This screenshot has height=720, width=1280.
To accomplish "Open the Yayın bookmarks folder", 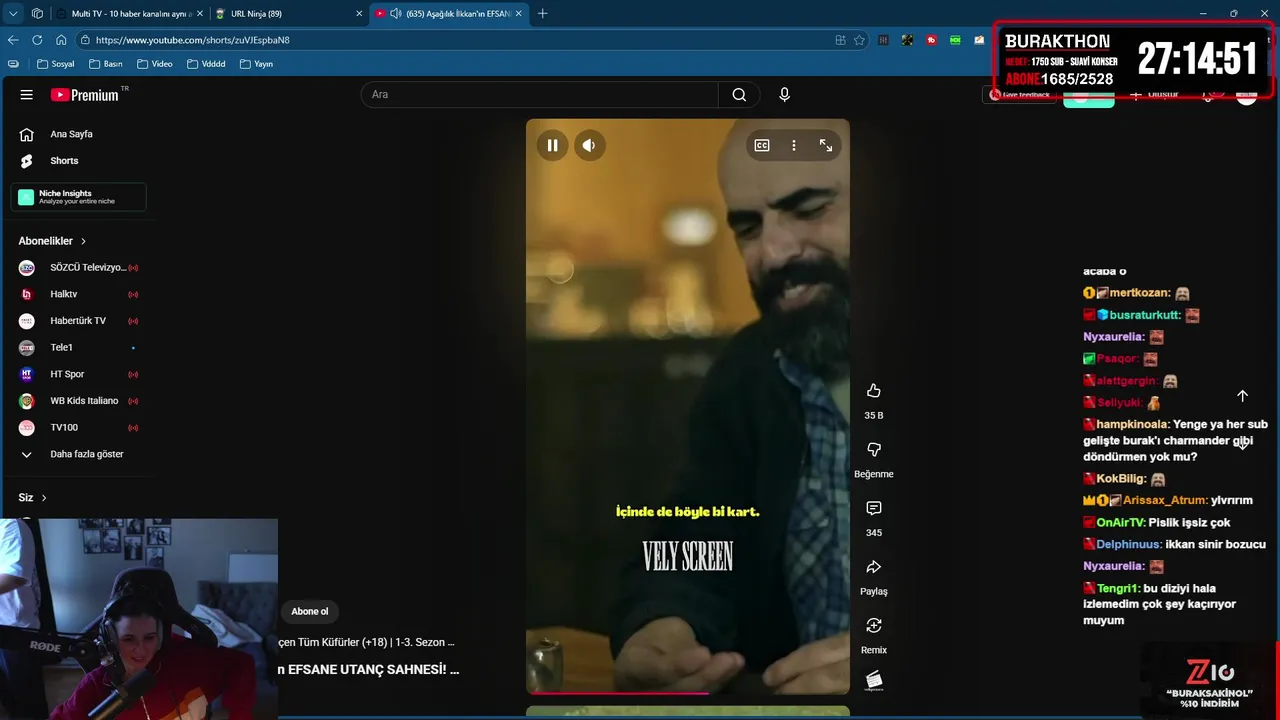I will coord(256,64).
